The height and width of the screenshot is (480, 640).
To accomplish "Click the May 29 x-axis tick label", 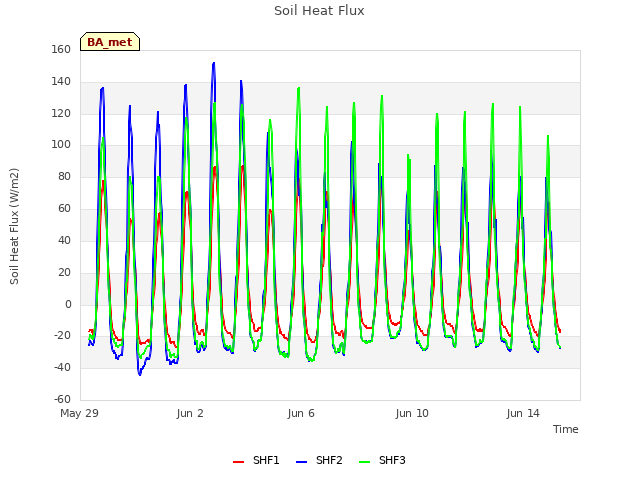I will tap(79, 413).
